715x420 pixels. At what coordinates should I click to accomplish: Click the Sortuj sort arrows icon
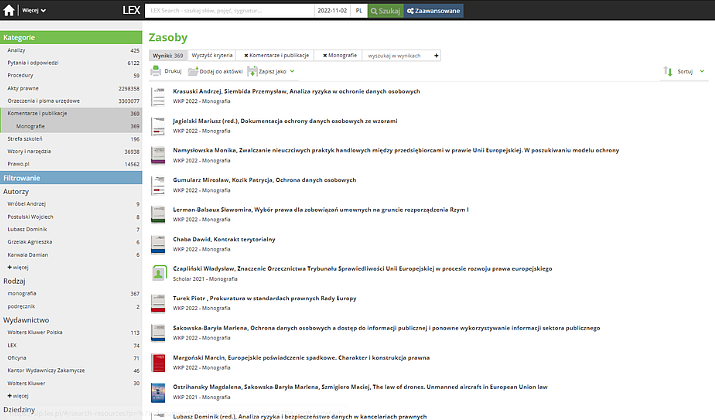tap(668, 72)
